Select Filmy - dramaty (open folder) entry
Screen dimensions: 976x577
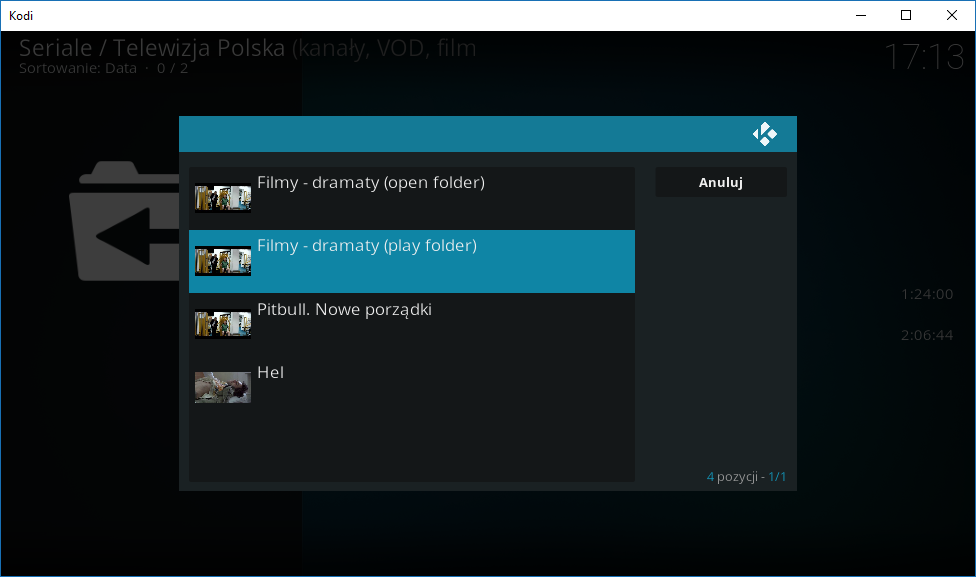coord(411,198)
